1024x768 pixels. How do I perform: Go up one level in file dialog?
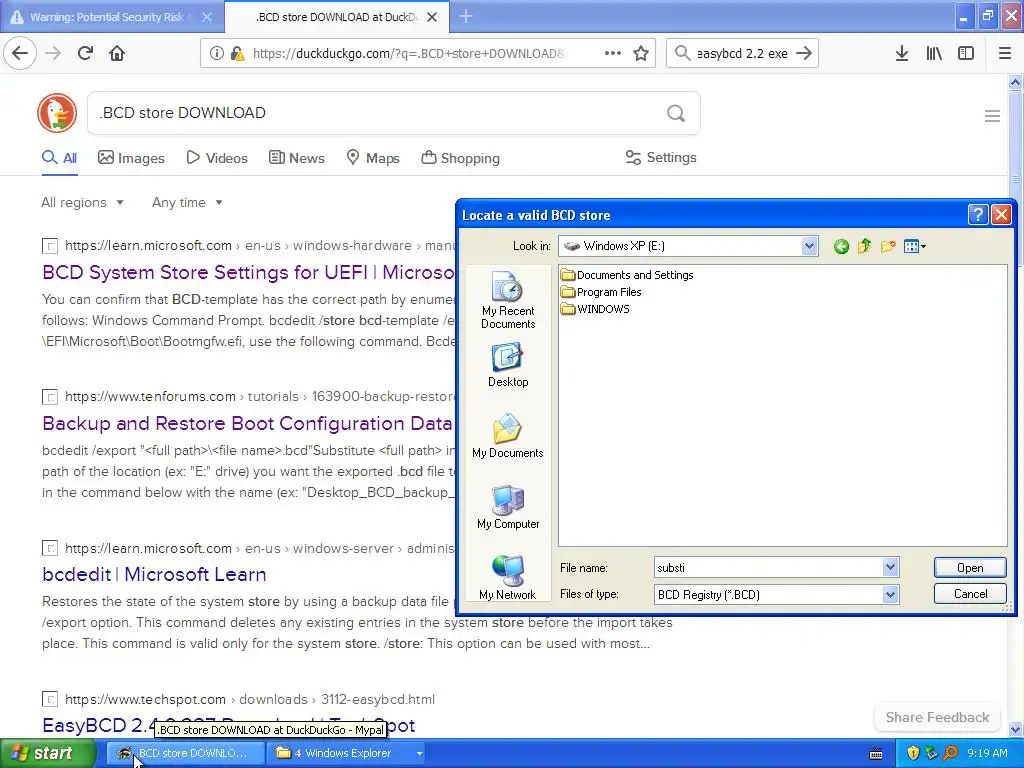point(864,246)
